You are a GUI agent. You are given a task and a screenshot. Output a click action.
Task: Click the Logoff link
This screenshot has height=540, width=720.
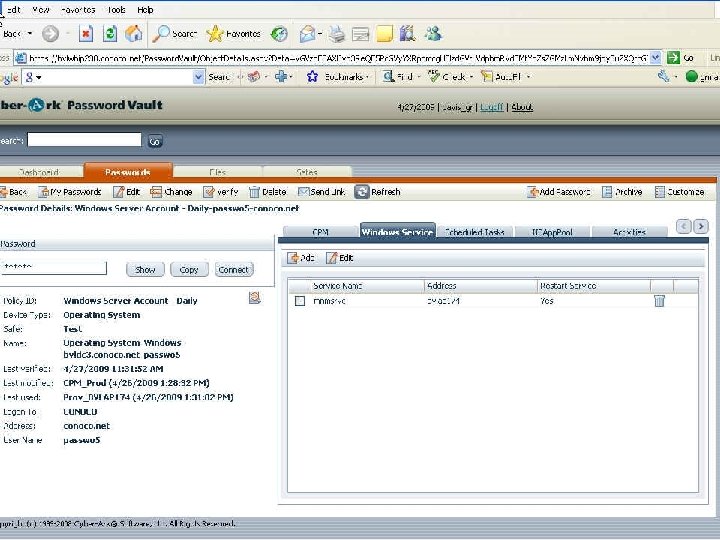tap(492, 107)
